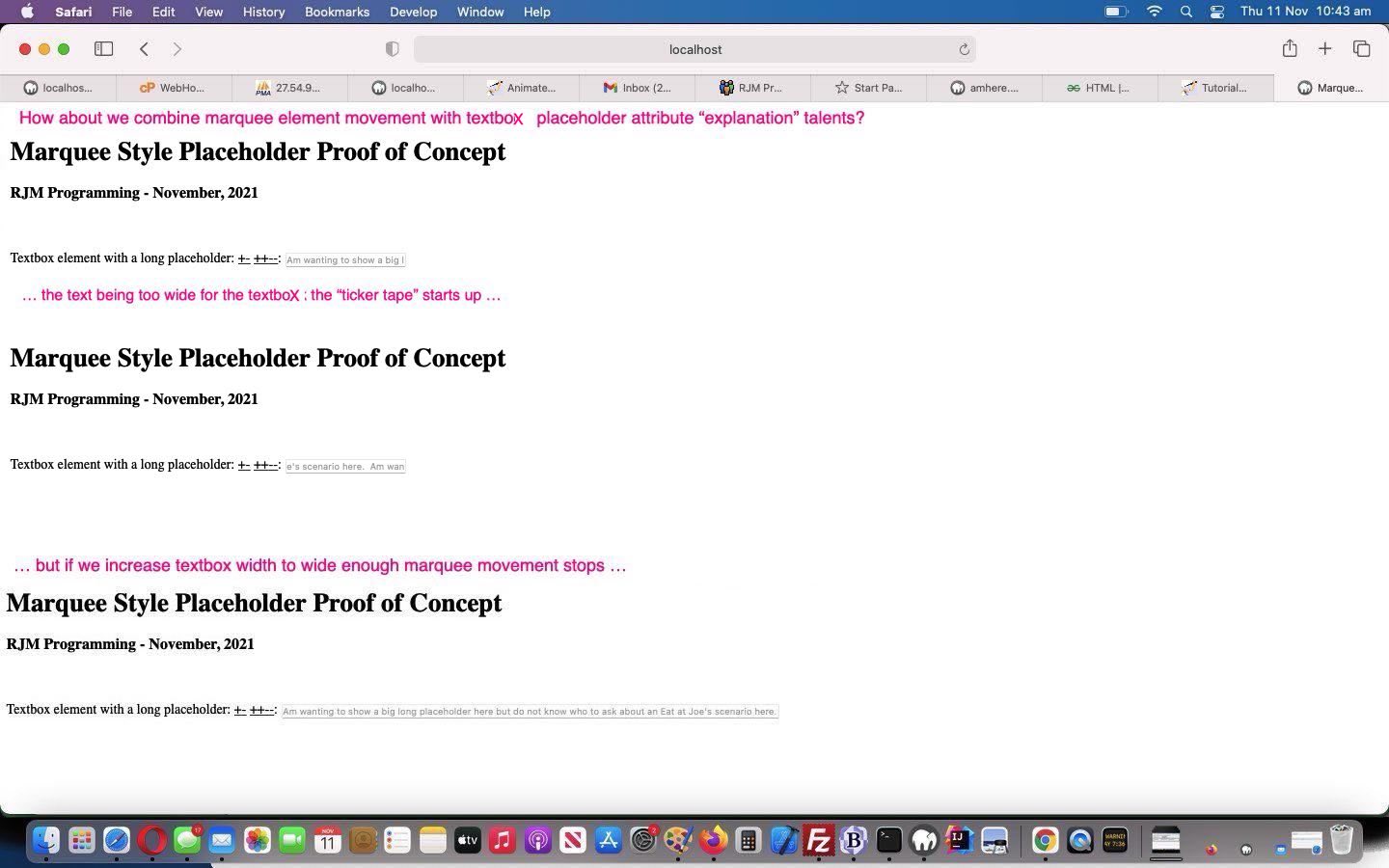Open FileZilla from the Dock

tap(819, 840)
